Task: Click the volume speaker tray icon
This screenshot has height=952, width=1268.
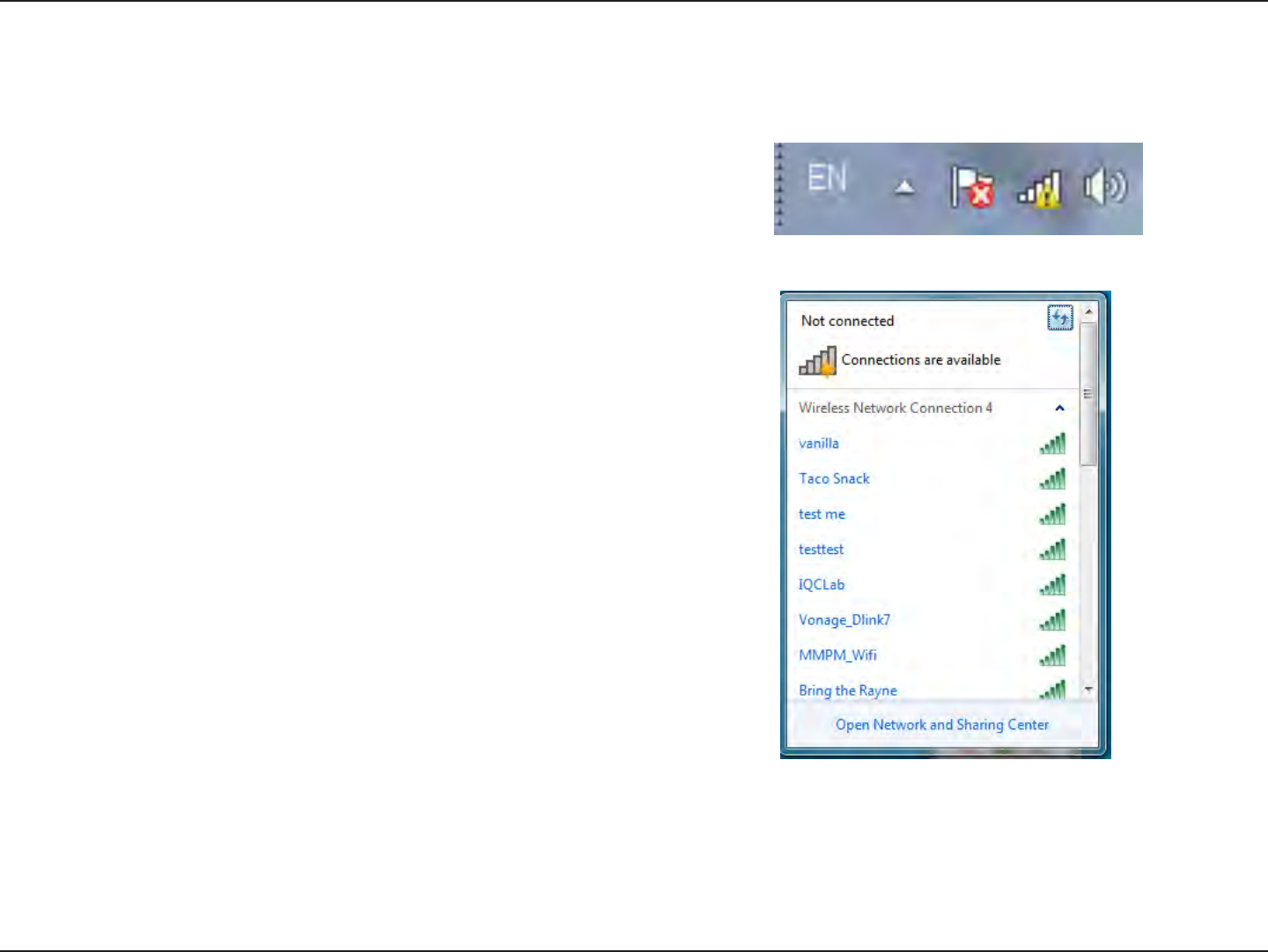Action: click(1105, 187)
